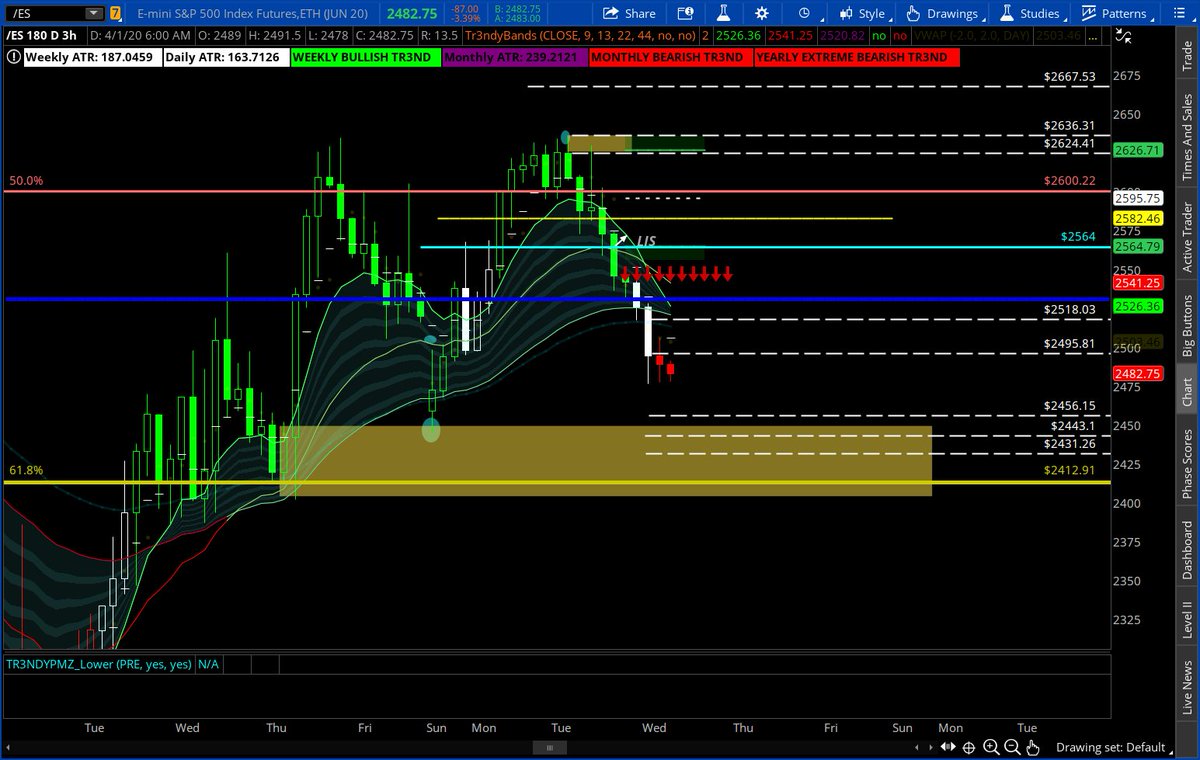This screenshot has width=1200, height=760.
Task: Click the TR3NDYPMZ_Lower study label
Action: 99,664
